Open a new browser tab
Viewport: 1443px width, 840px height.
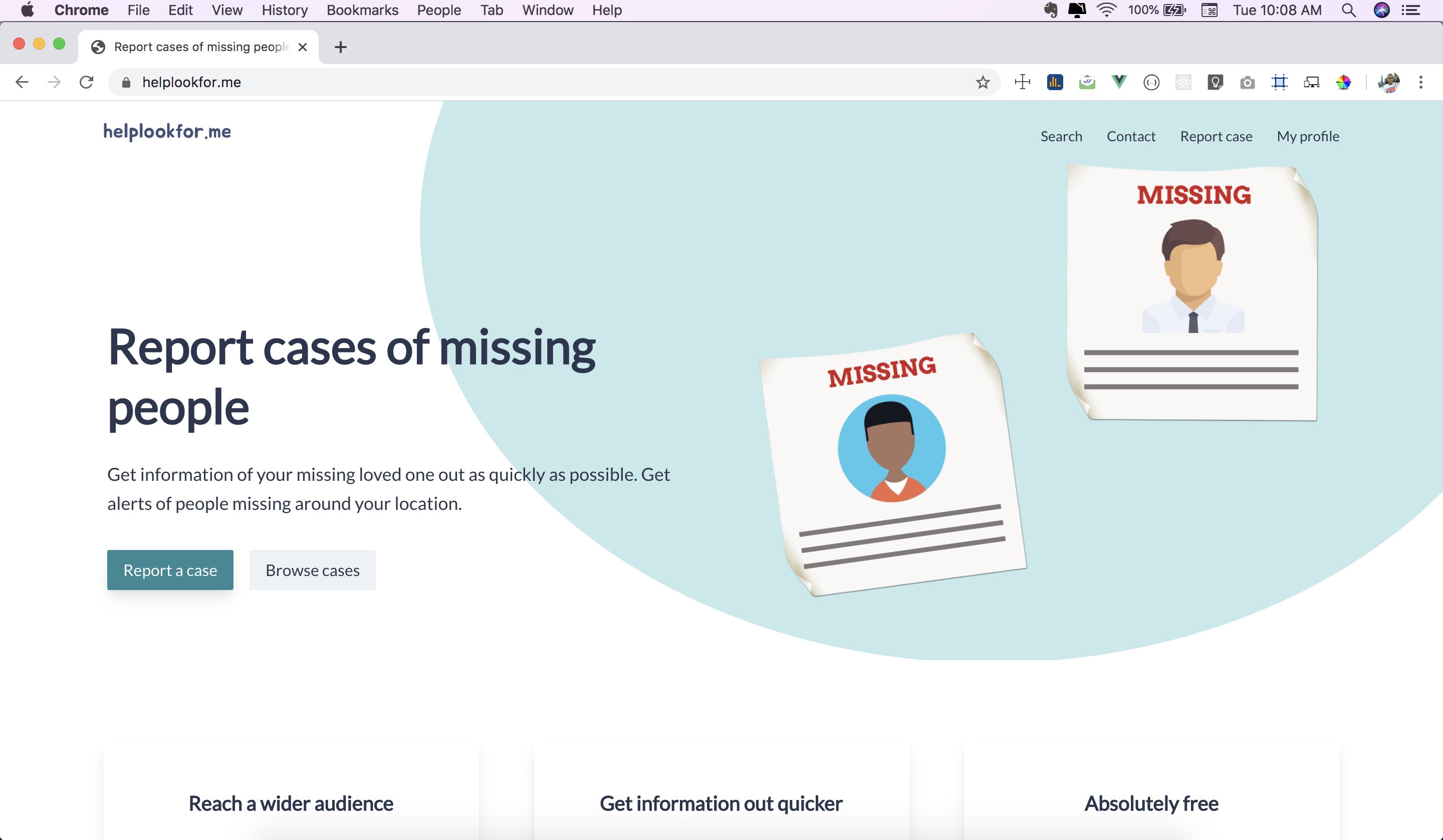341,47
